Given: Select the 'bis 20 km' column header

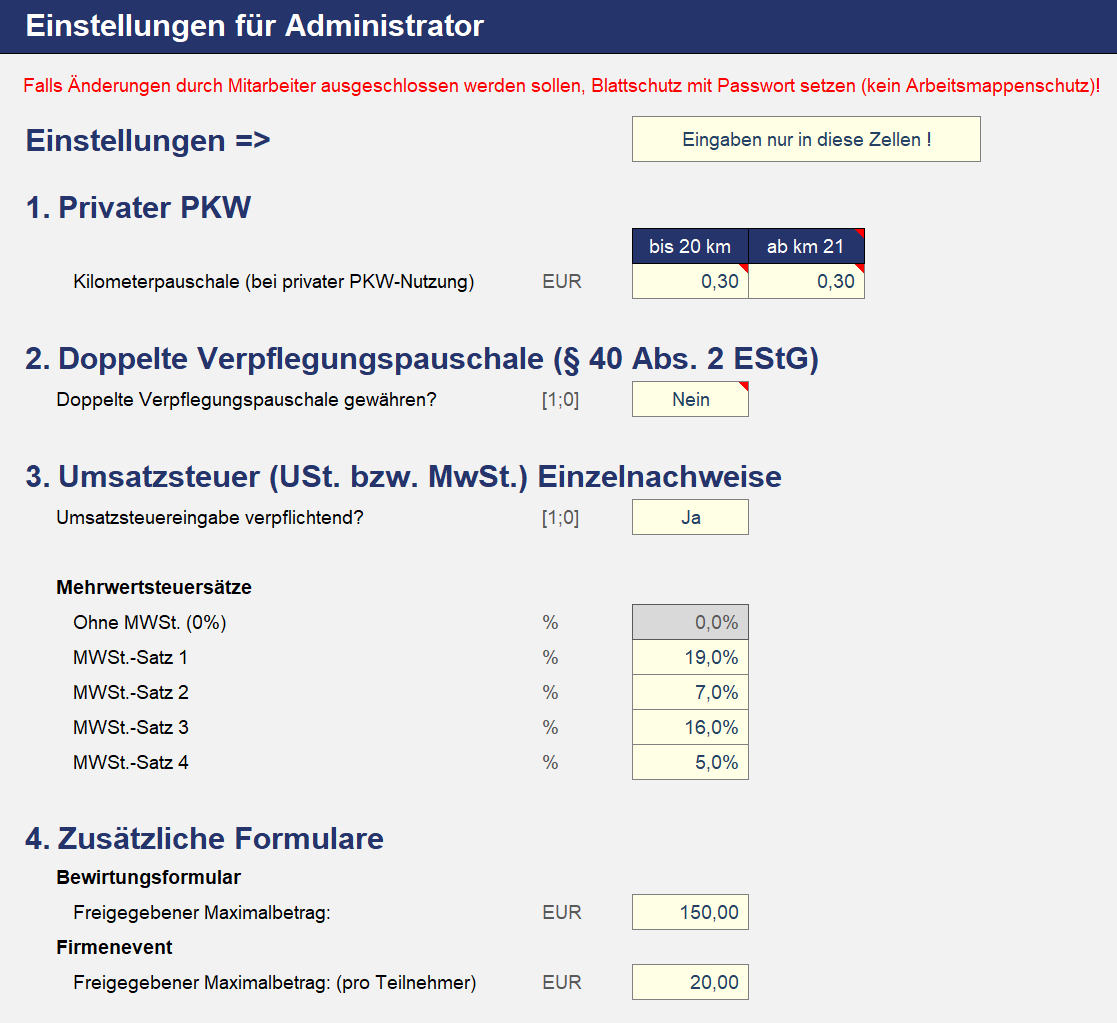Looking at the screenshot, I should (x=690, y=245).
